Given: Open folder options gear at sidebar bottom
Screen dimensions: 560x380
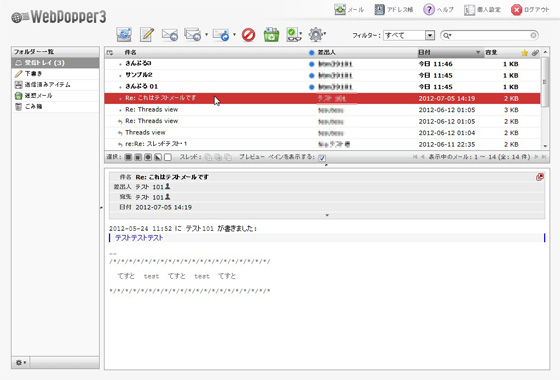Looking at the screenshot, I should pyautogui.click(x=21, y=363).
